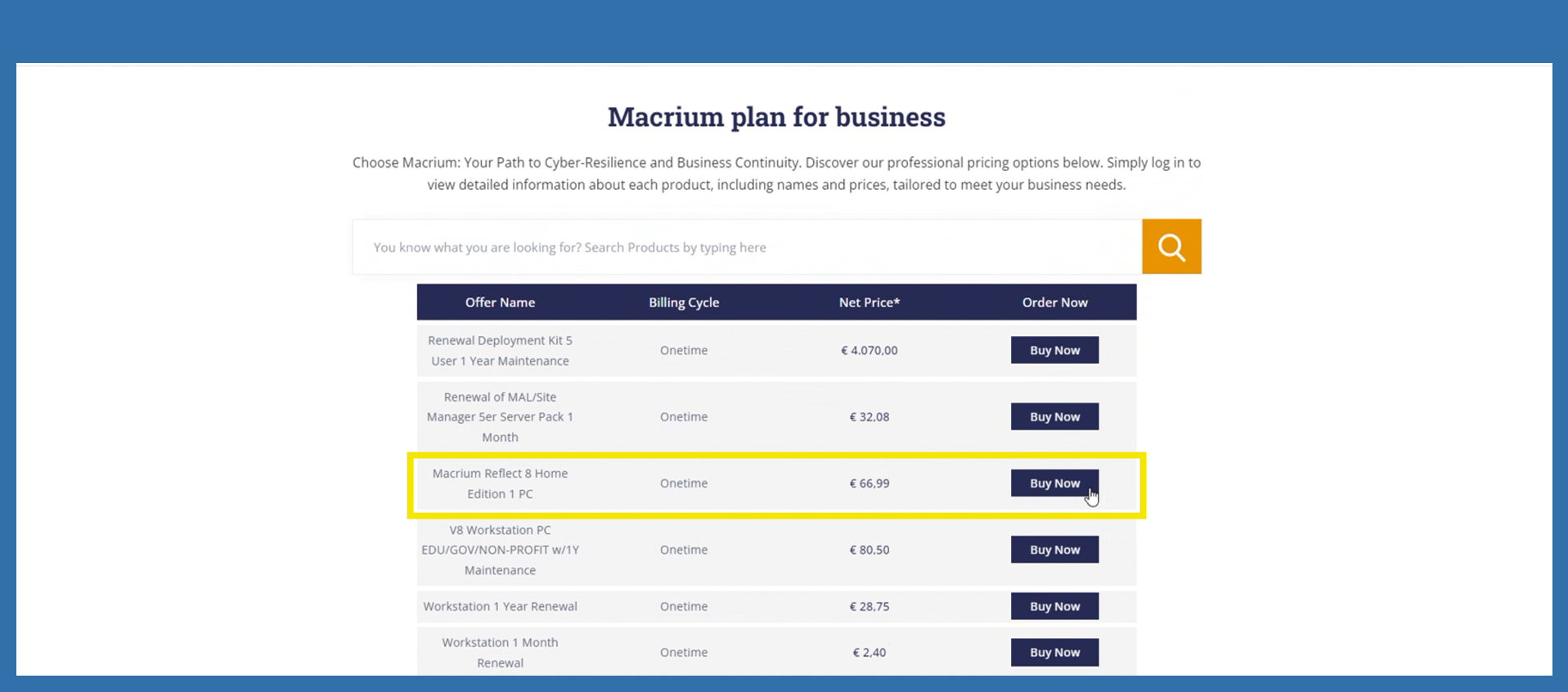The height and width of the screenshot is (692, 1568).
Task: Select Renewal Deployment Kit 5 User name
Action: pos(500,350)
